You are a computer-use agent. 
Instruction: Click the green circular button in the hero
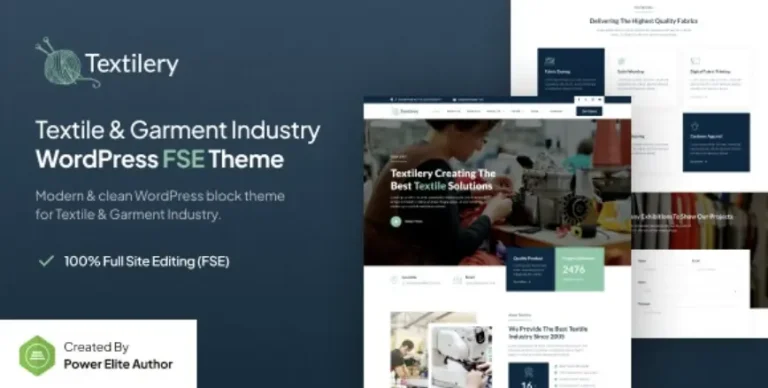(x=396, y=221)
